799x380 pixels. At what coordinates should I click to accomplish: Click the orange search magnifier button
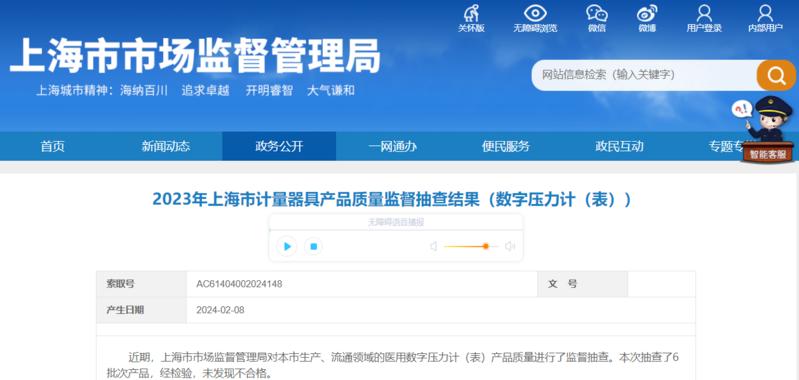pyautogui.click(x=776, y=75)
